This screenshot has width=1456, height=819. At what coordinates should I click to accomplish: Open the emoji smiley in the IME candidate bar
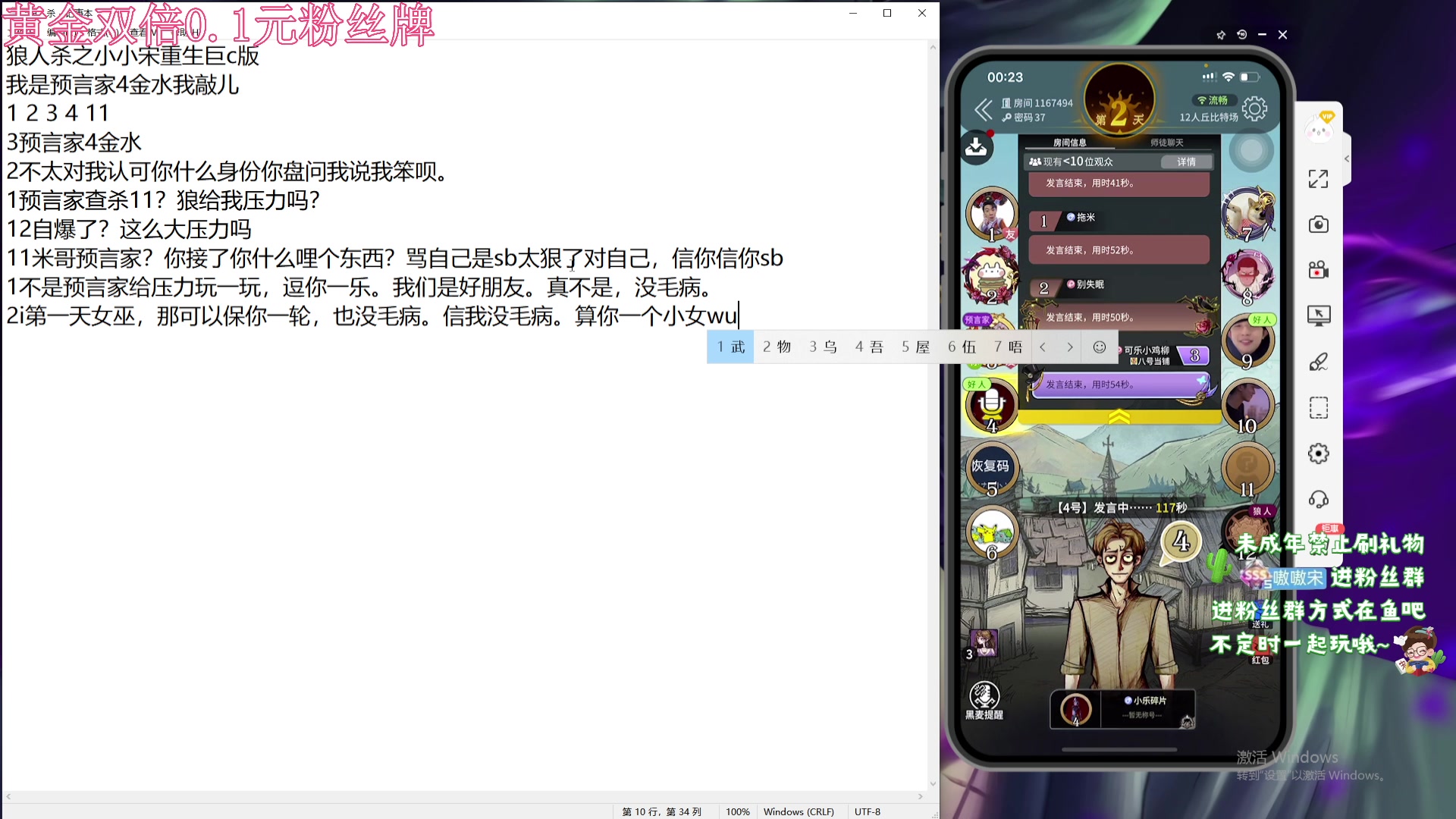1098,347
